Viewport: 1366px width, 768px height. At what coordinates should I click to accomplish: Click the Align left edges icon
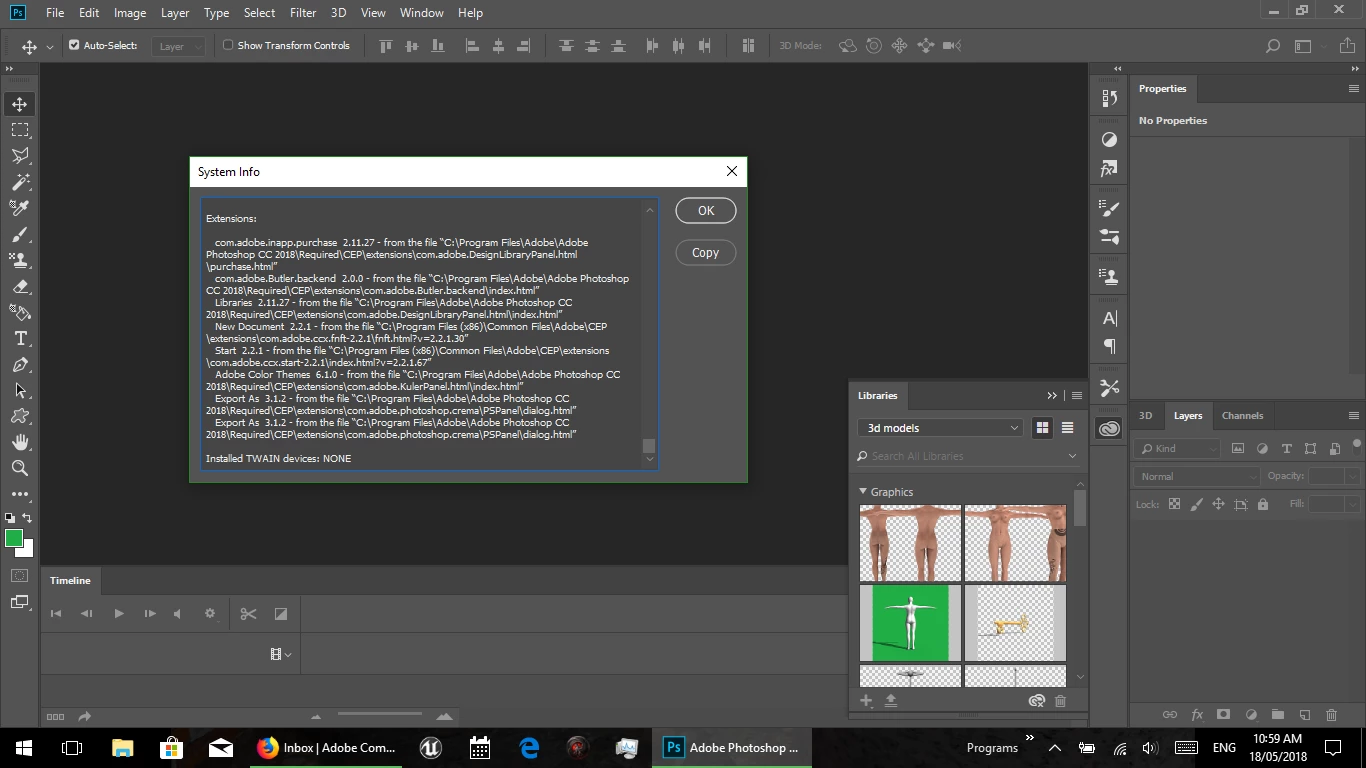473,46
